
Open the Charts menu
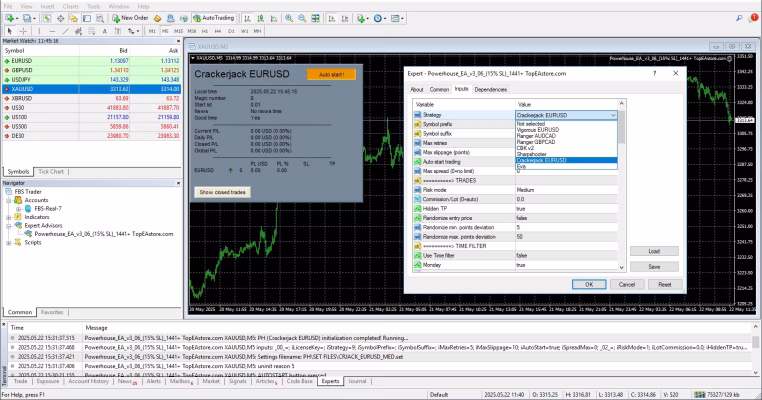tap(70, 6)
